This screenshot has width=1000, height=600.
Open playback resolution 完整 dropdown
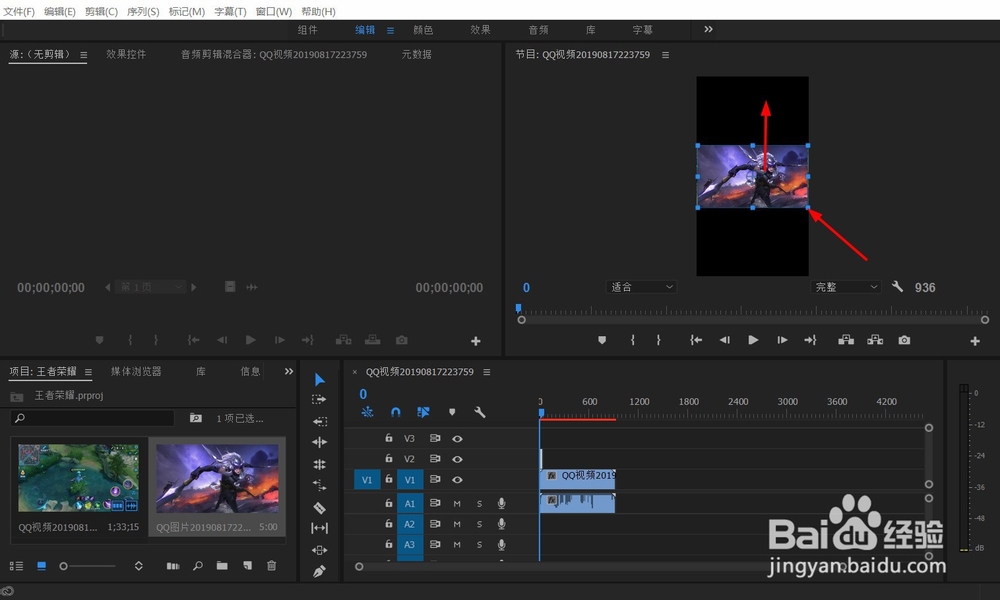click(846, 287)
